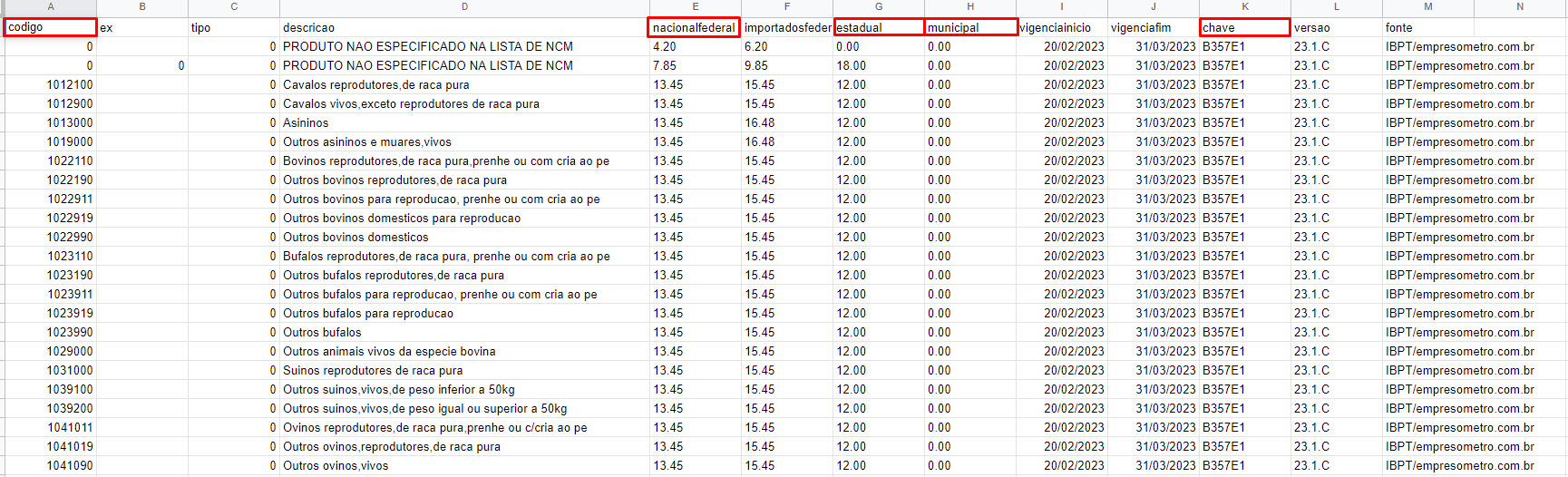Select the column K header
Viewport: 1568px width, 477px height.
click(1244, 7)
